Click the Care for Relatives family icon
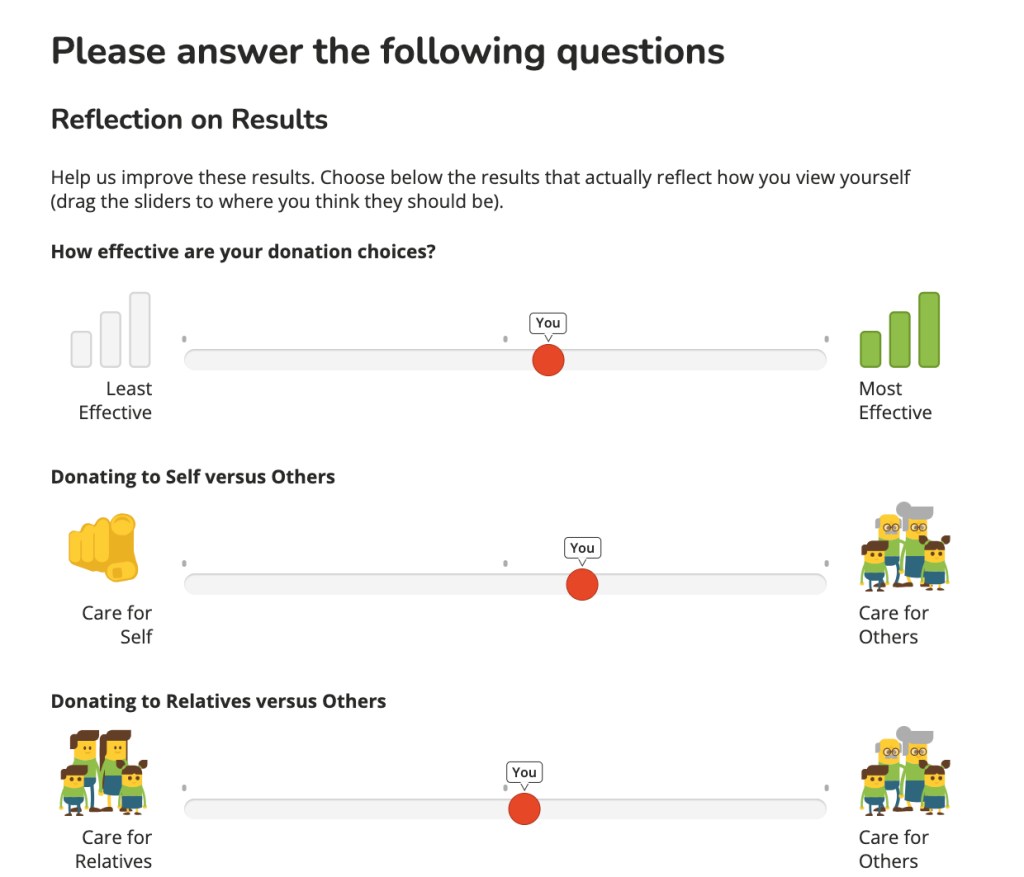This screenshot has height=877, width=1024. pyautogui.click(x=103, y=772)
